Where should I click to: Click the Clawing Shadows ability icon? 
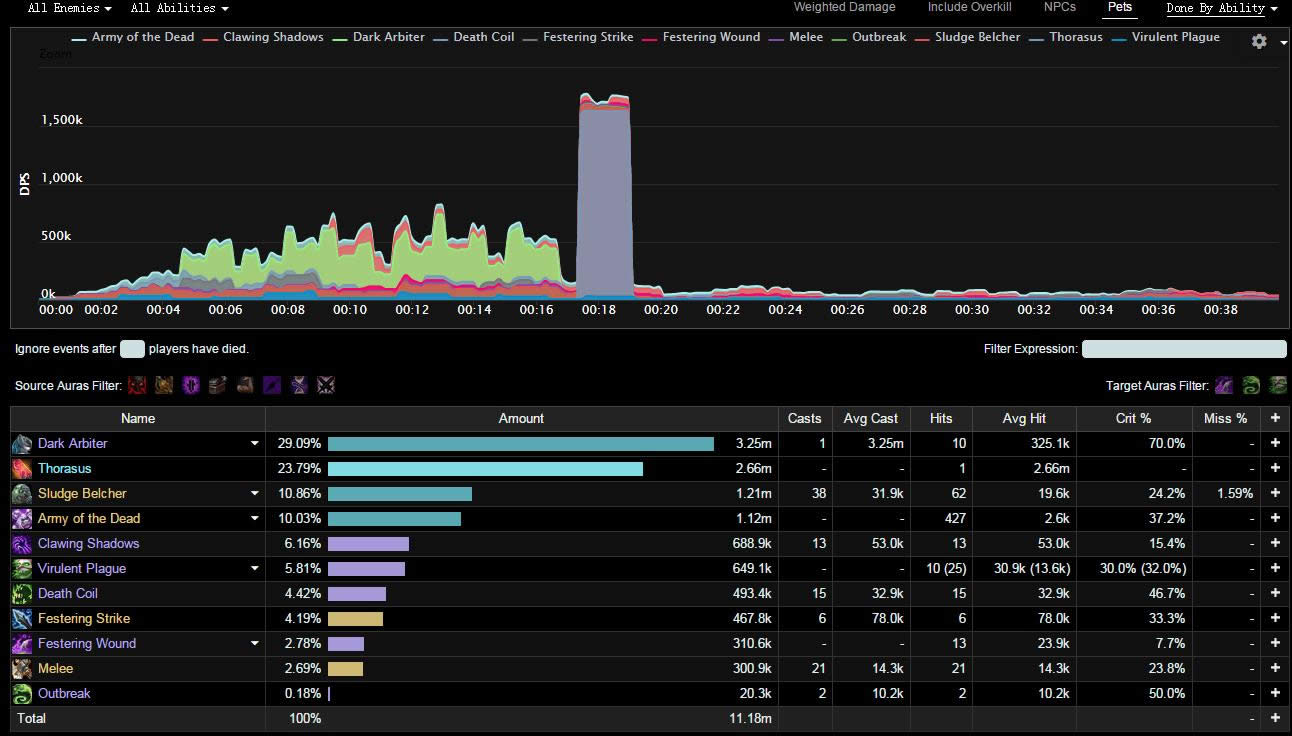click(22, 543)
